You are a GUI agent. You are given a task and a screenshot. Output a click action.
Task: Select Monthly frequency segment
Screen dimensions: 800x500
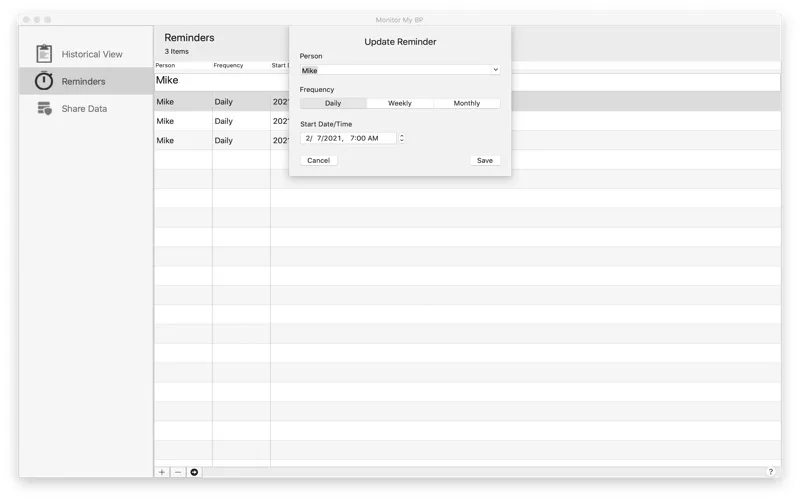pyautogui.click(x=467, y=103)
